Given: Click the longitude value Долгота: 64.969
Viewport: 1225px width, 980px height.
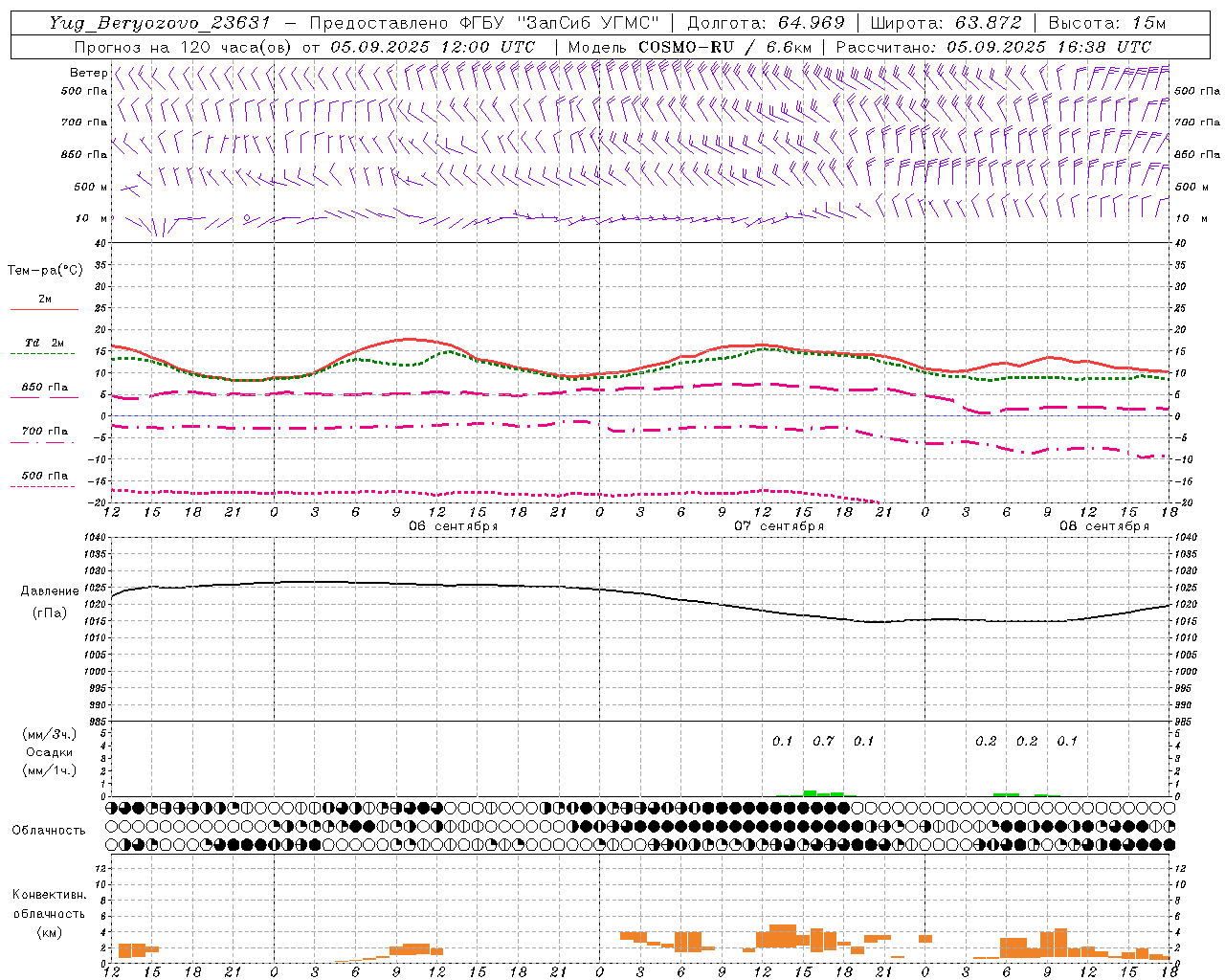Looking at the screenshot, I should click(766, 23).
